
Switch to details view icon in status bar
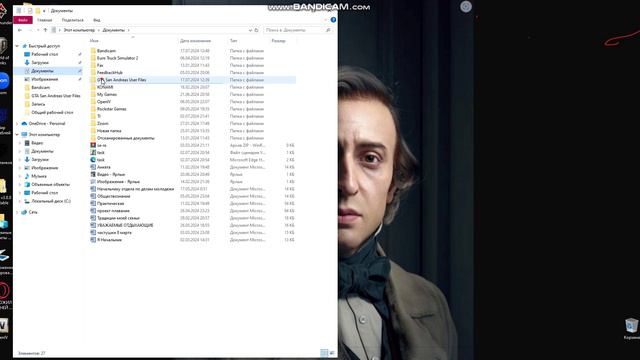(324, 353)
